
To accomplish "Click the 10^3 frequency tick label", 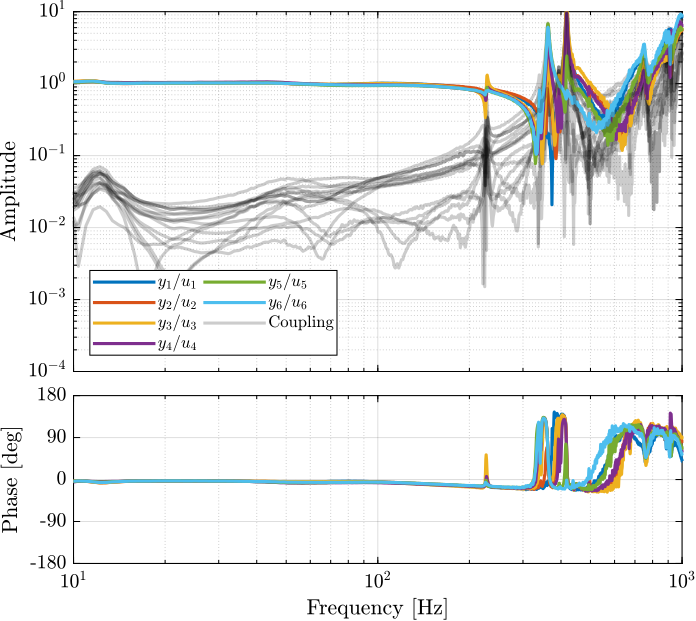I will [x=680, y=580].
